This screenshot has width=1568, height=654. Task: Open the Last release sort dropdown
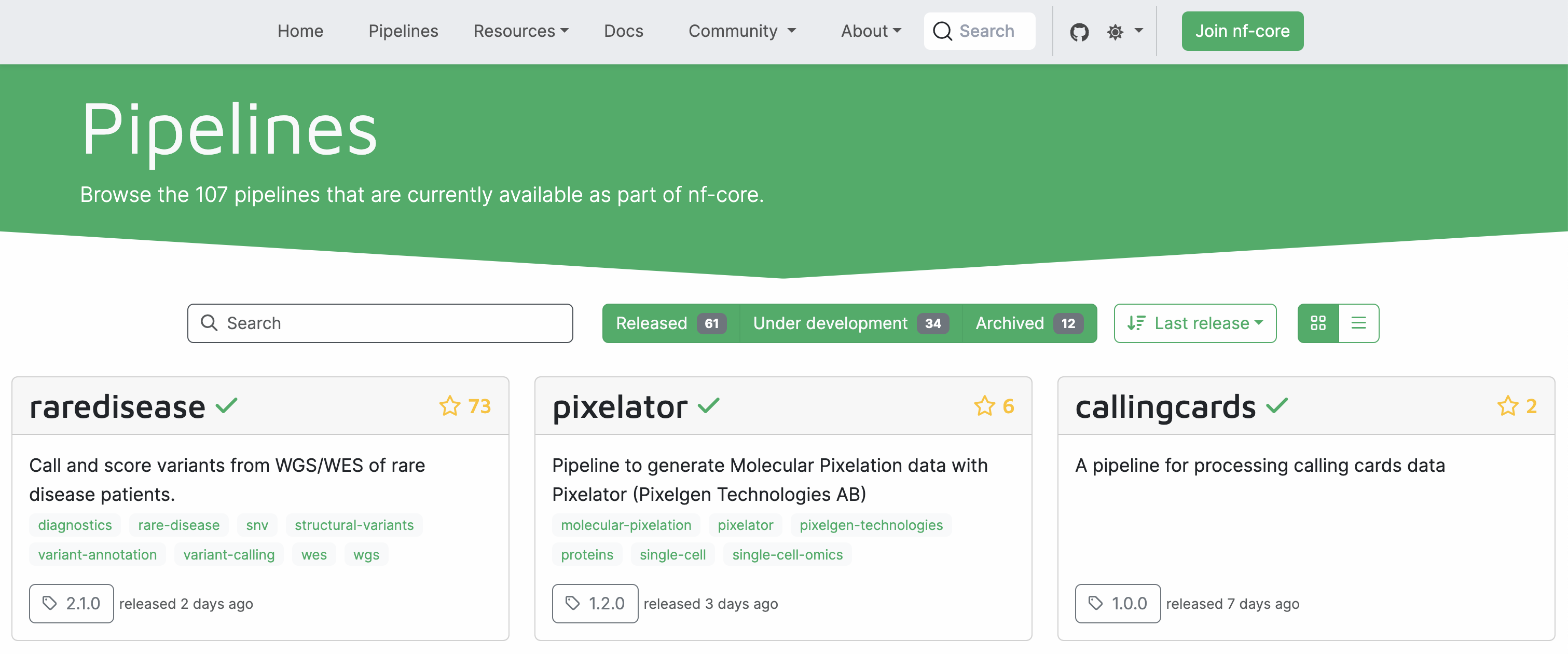click(x=1194, y=323)
